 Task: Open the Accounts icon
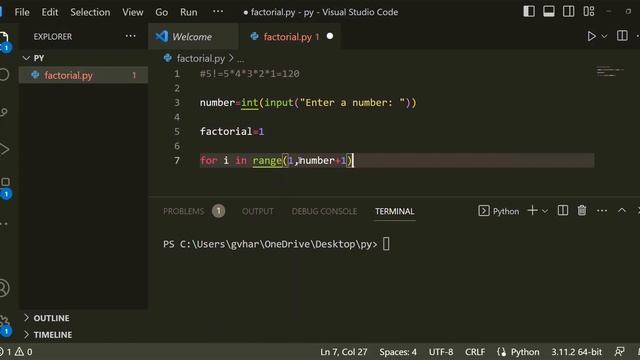pos(4,288)
